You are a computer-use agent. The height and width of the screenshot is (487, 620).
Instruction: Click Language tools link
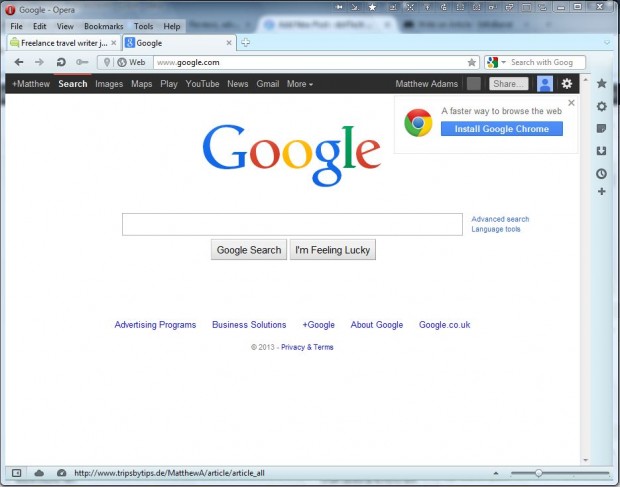[x=496, y=229]
